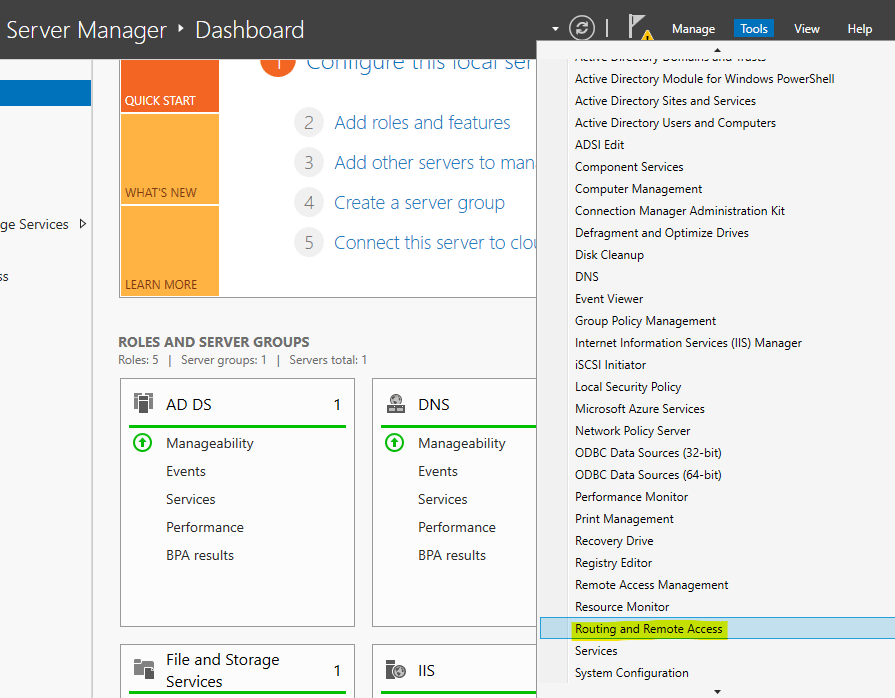The height and width of the screenshot is (698, 895).
Task: Choose Event Viewer in the Tools menu
Action: tap(609, 299)
